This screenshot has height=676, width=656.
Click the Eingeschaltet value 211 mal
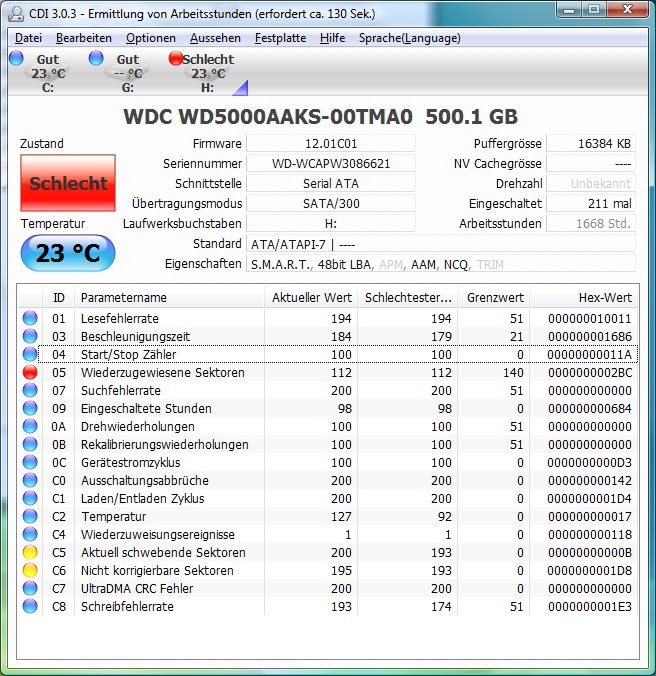(x=591, y=203)
